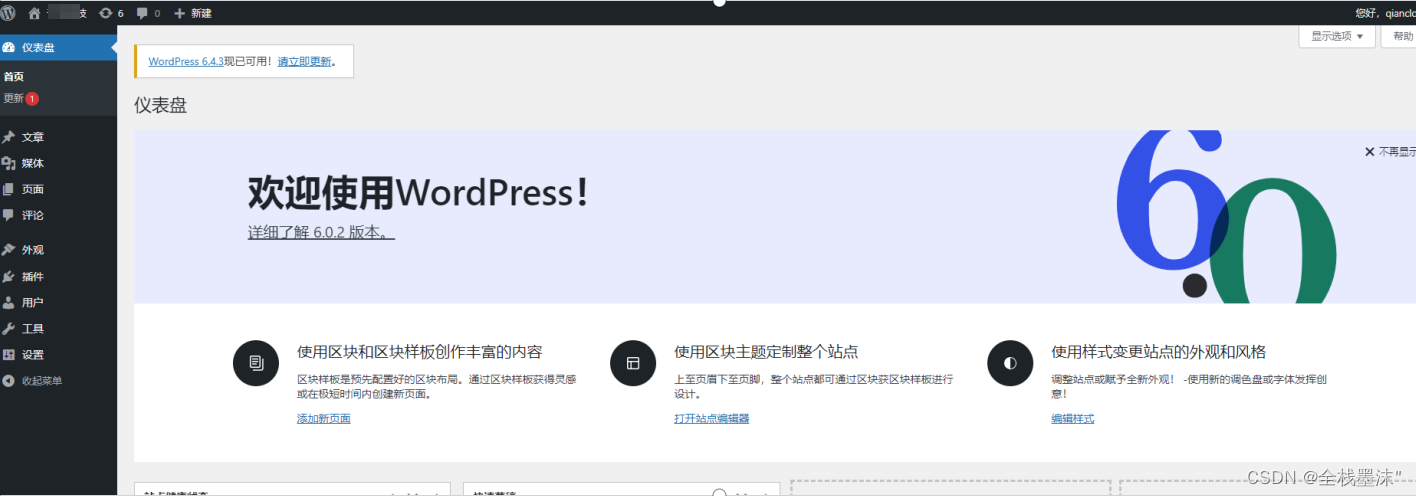Click the heading 使用区块和区块样板创作丰富的内容
This screenshot has width=1416, height=496.
[x=420, y=351]
